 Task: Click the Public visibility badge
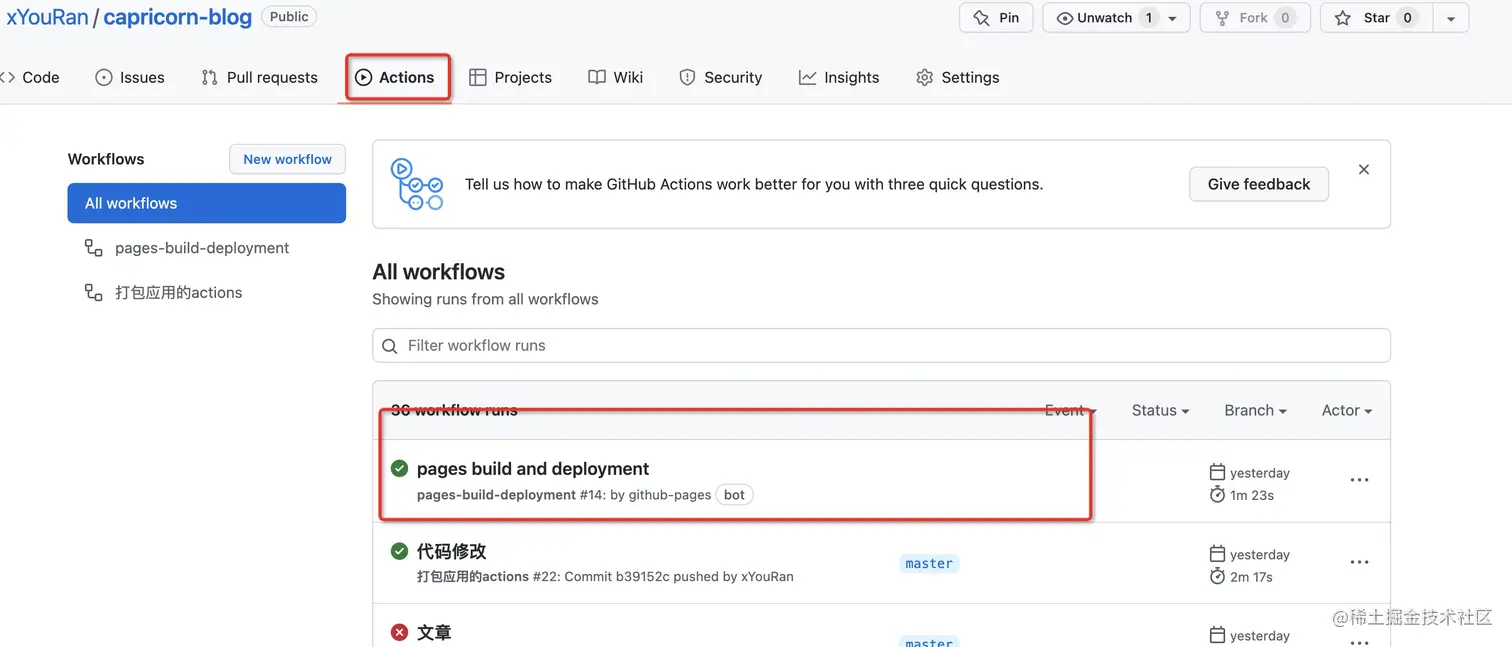click(x=289, y=17)
